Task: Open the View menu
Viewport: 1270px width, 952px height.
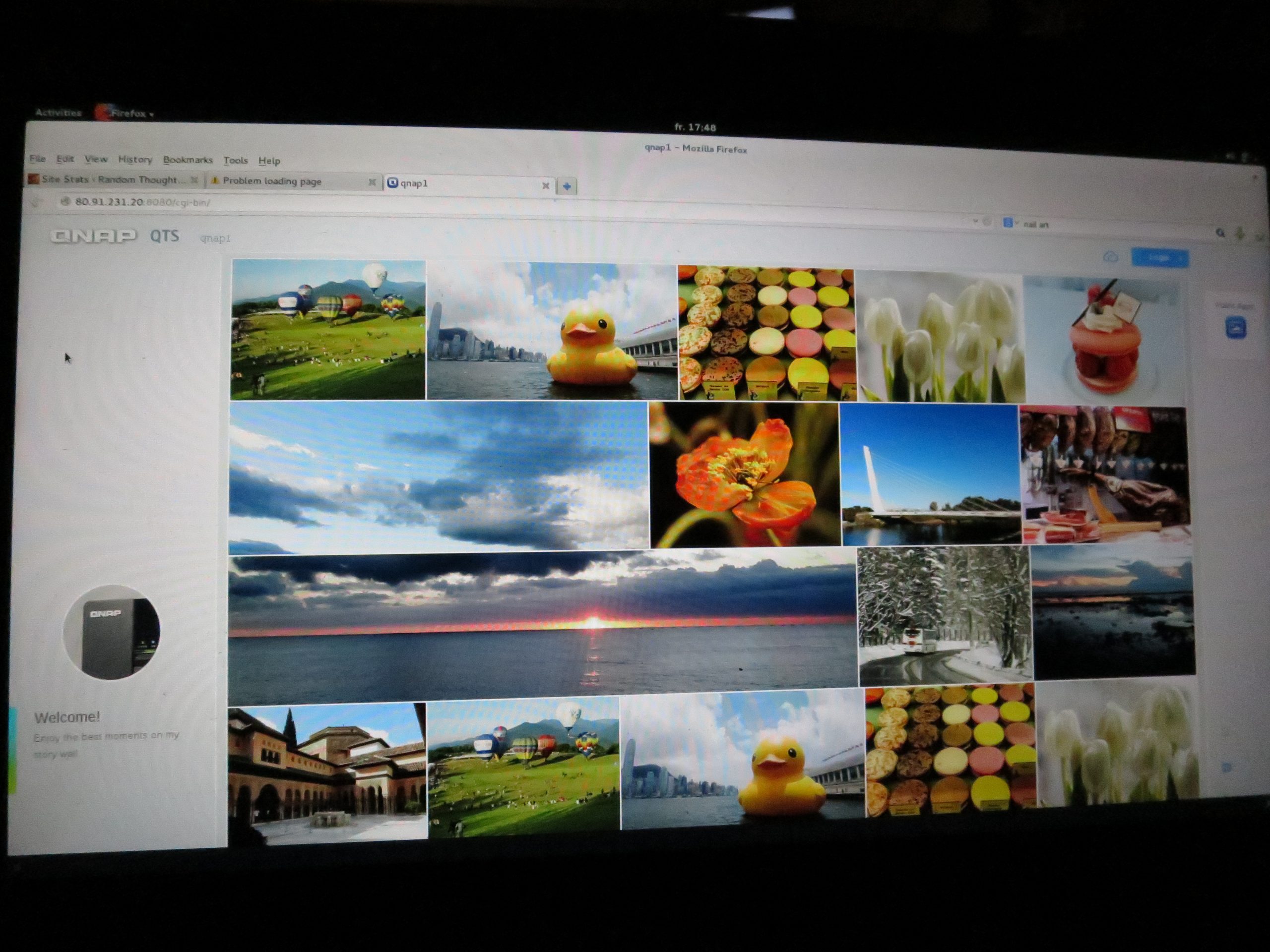Action: (96, 159)
